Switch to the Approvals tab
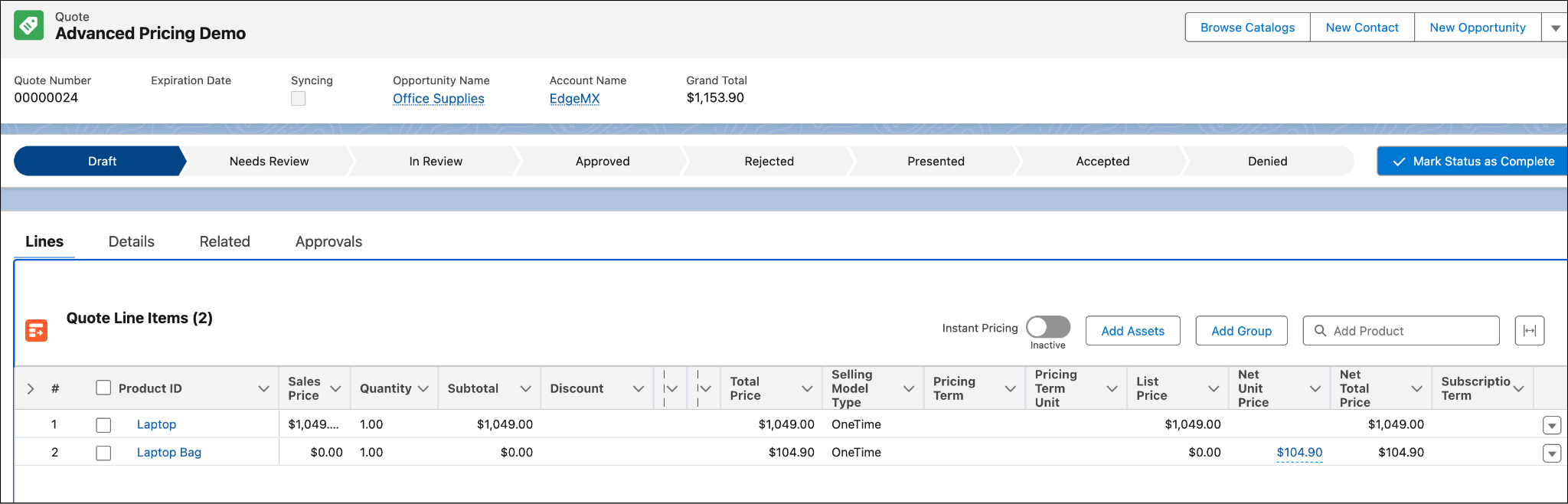 (x=328, y=241)
